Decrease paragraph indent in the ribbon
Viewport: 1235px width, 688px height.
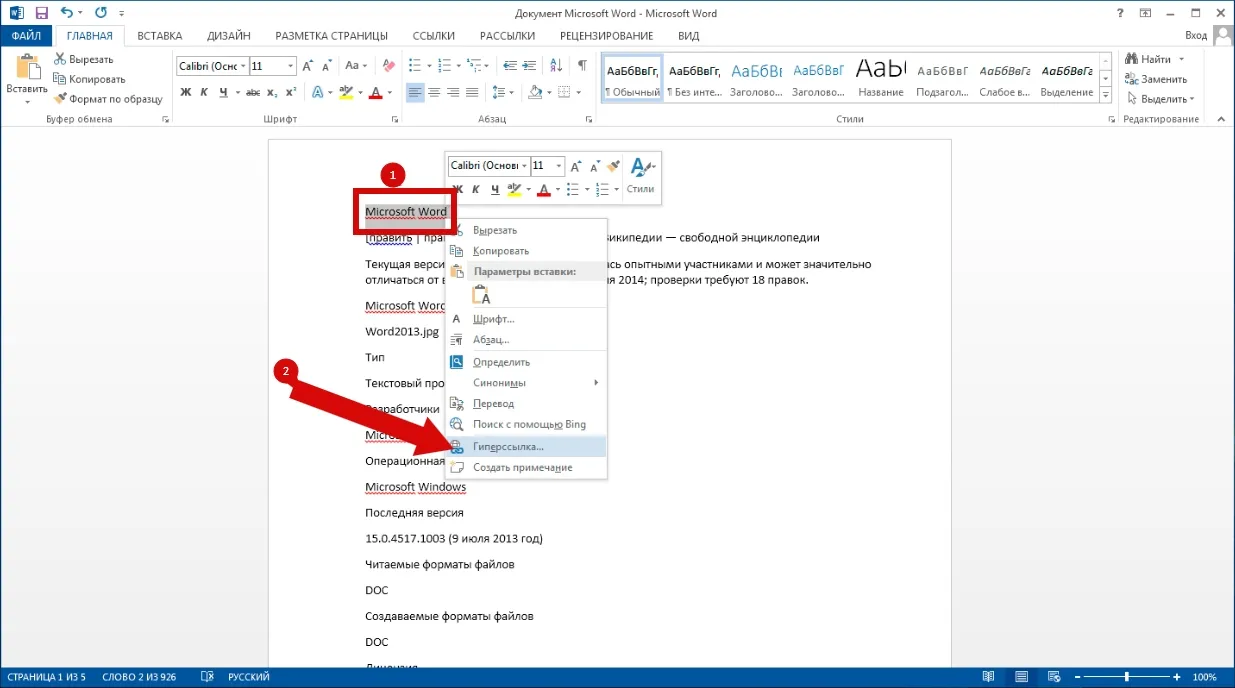point(510,66)
